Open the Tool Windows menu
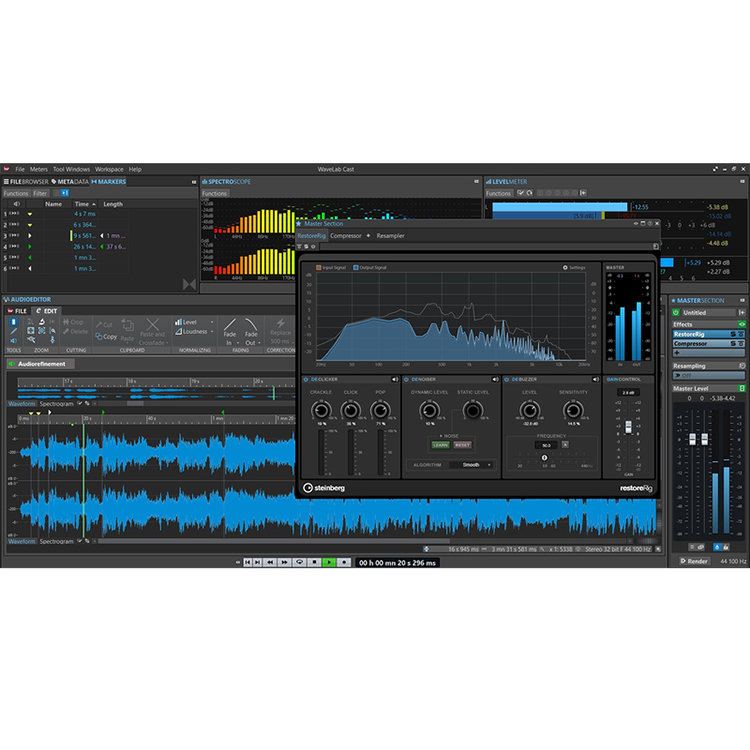The width and height of the screenshot is (750, 750). click(x=71, y=169)
